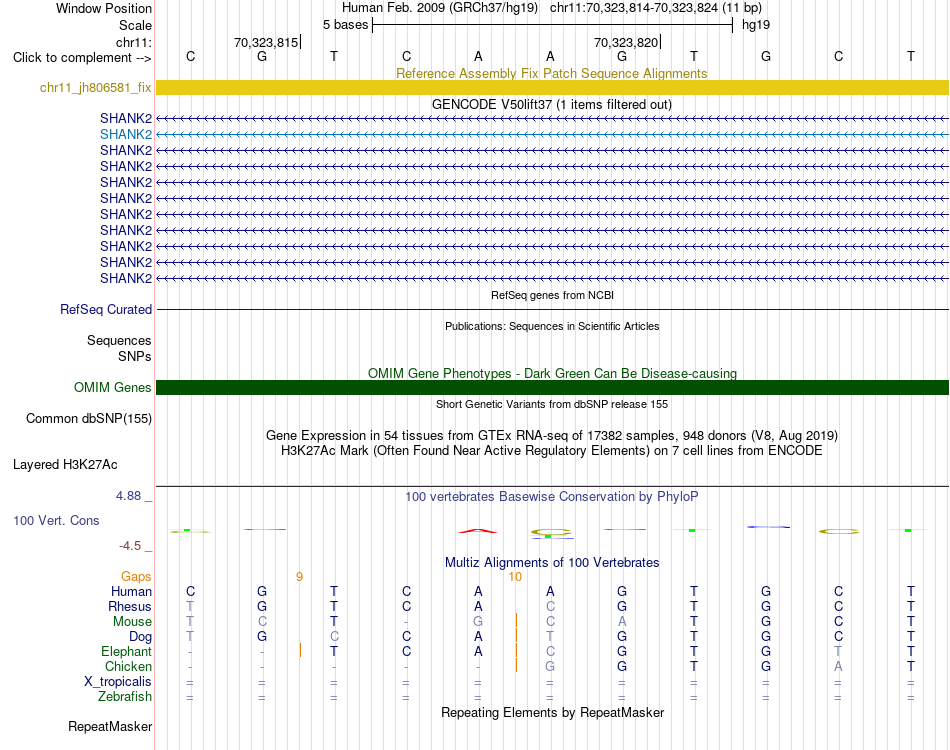Open the GTEx Gene Expression track title
The width and height of the screenshot is (950, 750).
click(552, 436)
